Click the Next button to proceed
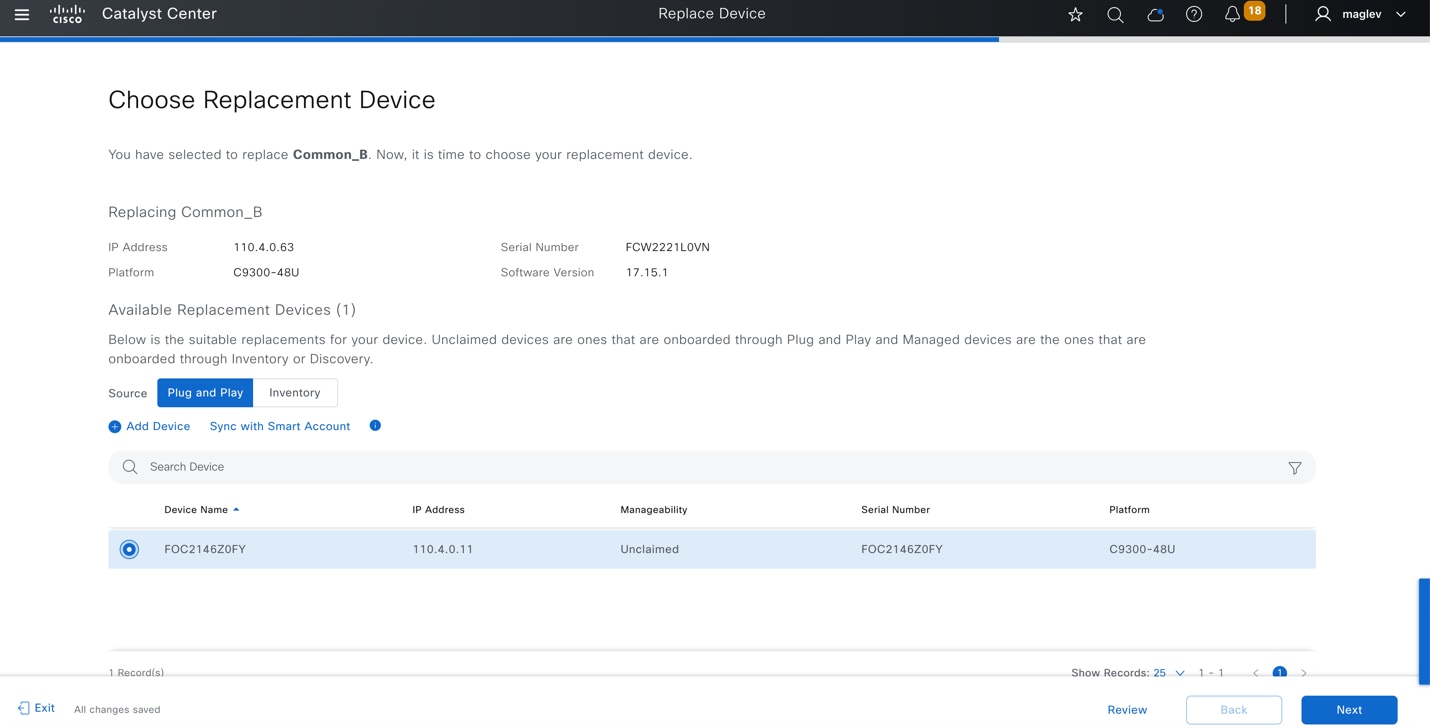This screenshot has width=1430, height=728. click(x=1348, y=709)
